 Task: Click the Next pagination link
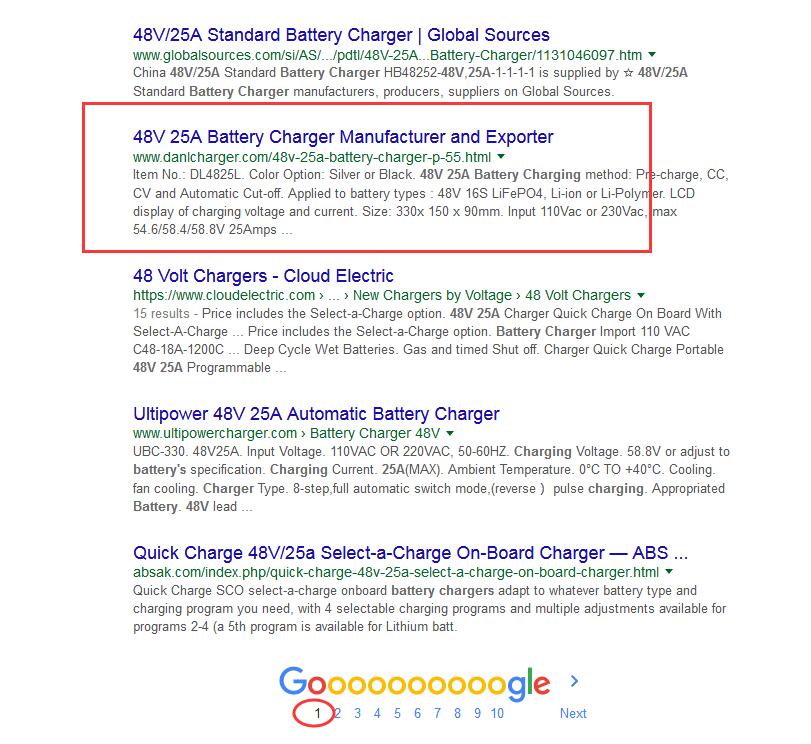(573, 713)
